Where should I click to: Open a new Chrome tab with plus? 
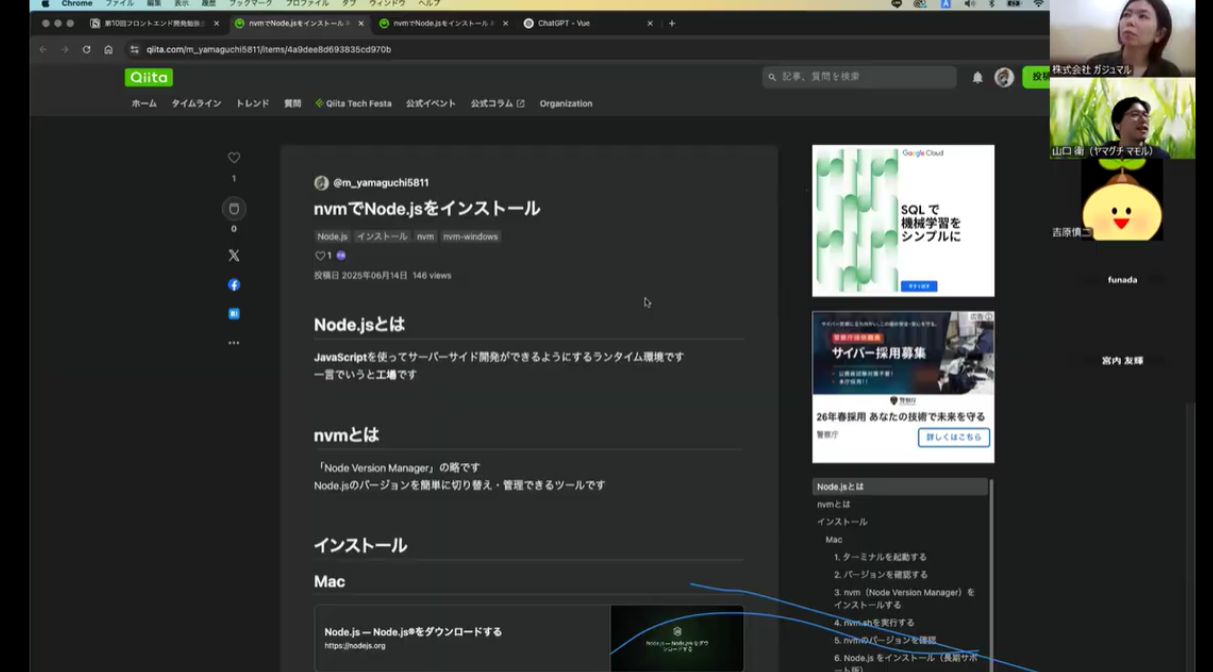(x=672, y=23)
